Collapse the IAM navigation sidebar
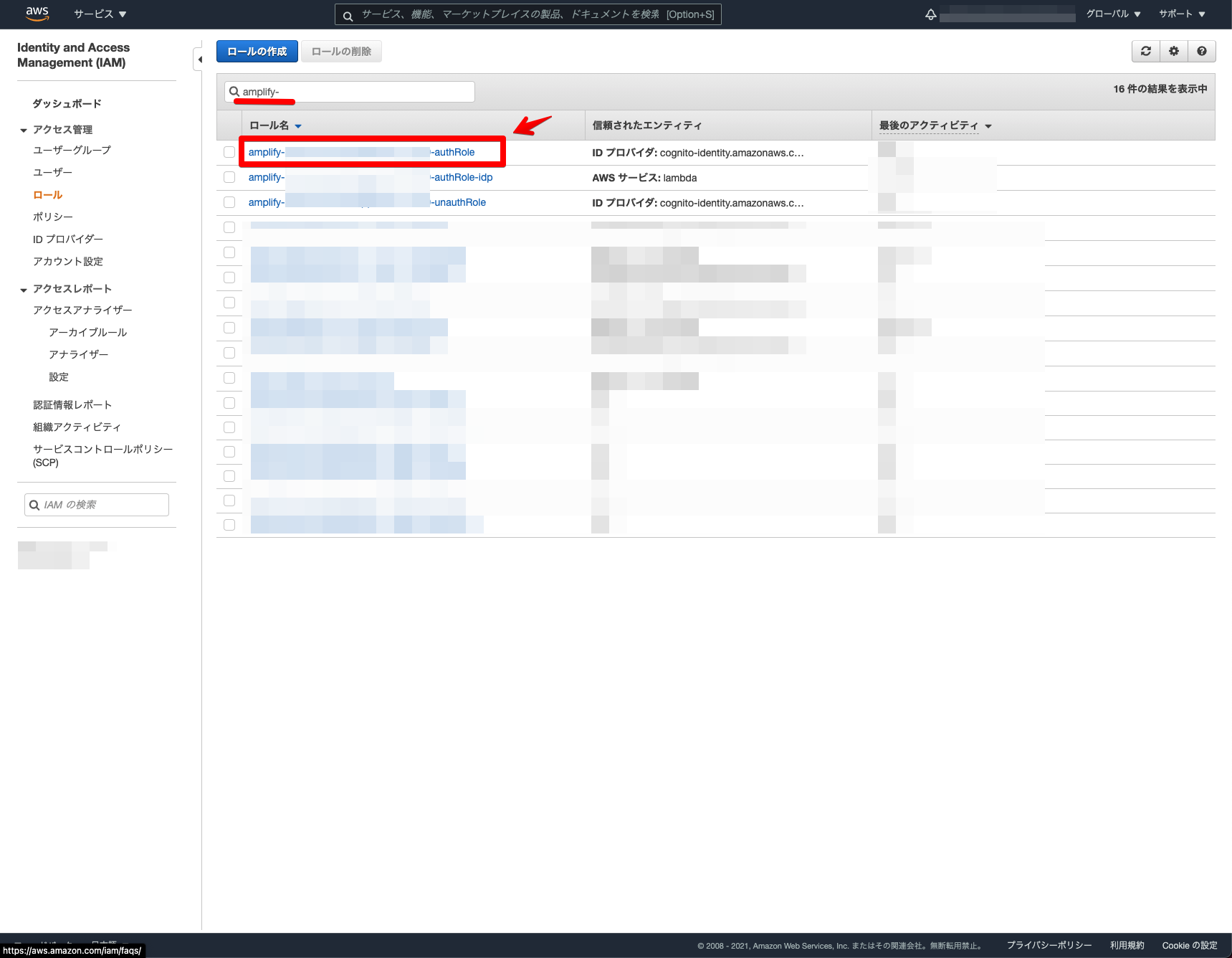 click(199, 60)
